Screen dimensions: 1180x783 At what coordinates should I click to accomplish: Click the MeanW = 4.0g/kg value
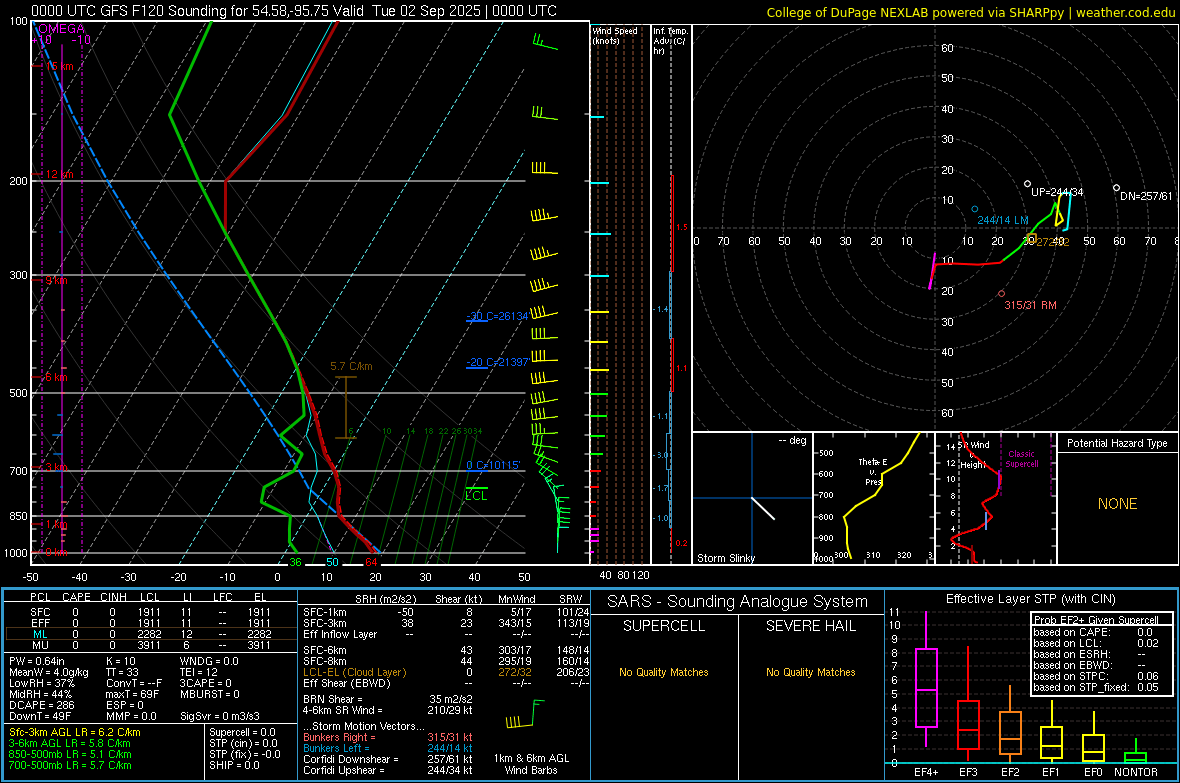click(48, 672)
